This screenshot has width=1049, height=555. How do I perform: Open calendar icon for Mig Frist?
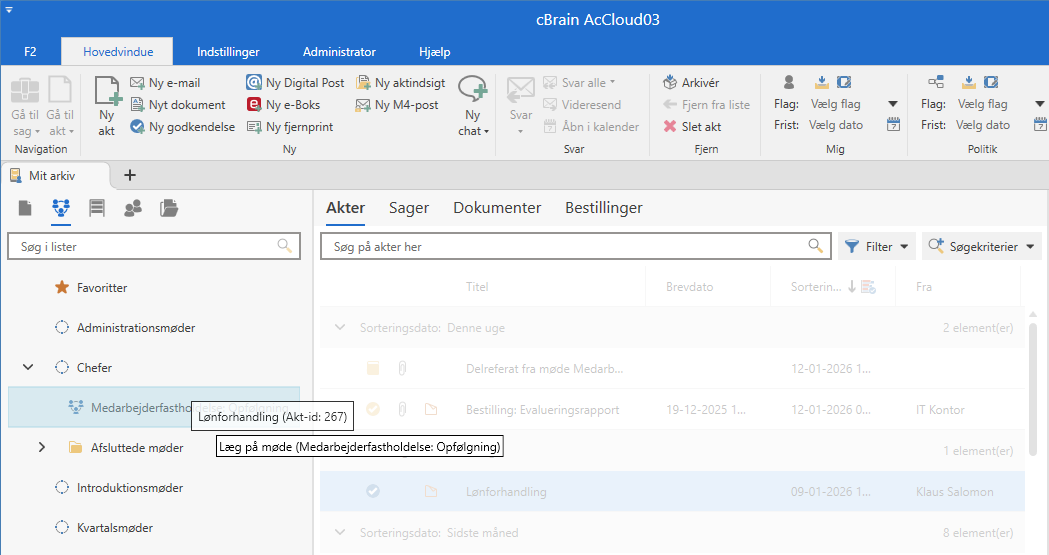(x=893, y=125)
